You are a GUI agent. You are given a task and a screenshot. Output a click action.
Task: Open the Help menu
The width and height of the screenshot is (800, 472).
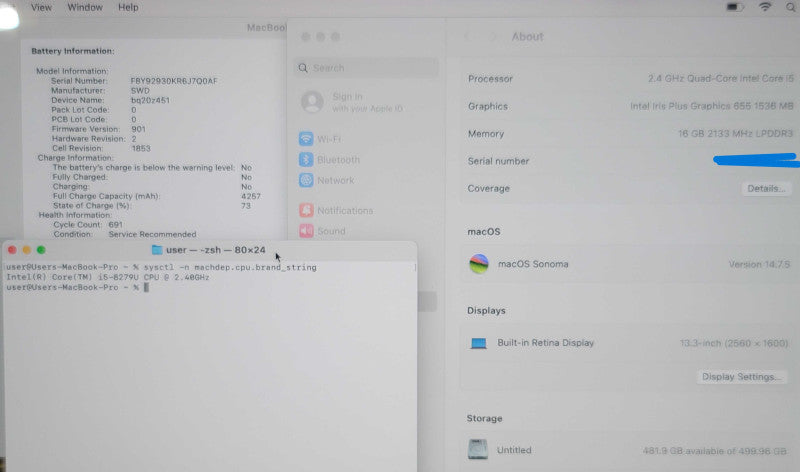pyautogui.click(x=128, y=8)
